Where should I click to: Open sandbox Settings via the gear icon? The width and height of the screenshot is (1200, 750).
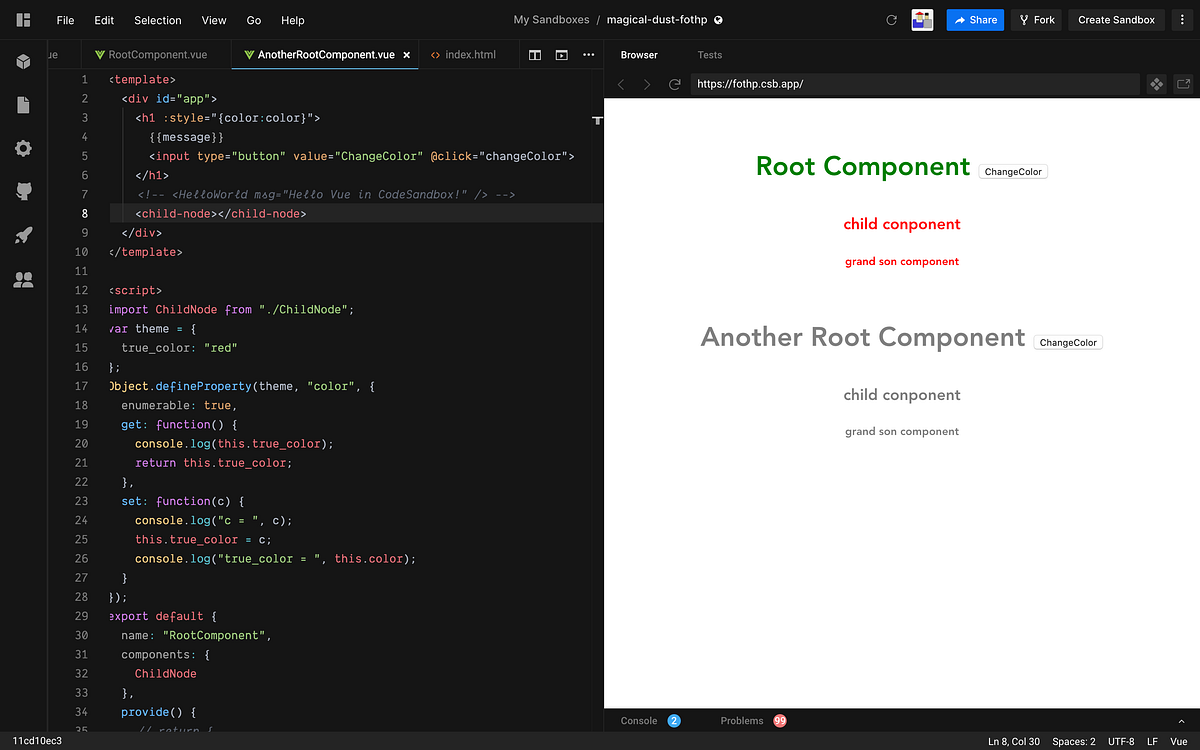pyautogui.click(x=23, y=148)
